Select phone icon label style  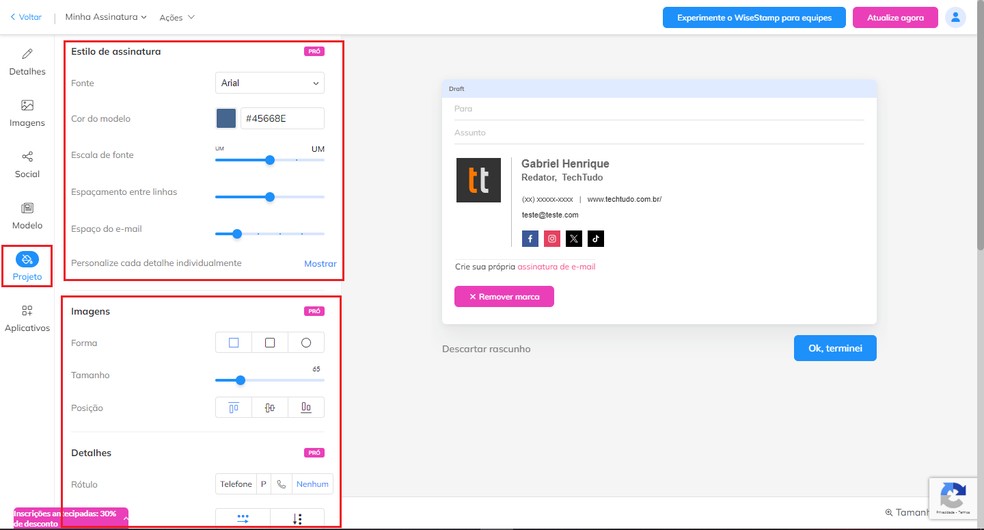pos(281,484)
